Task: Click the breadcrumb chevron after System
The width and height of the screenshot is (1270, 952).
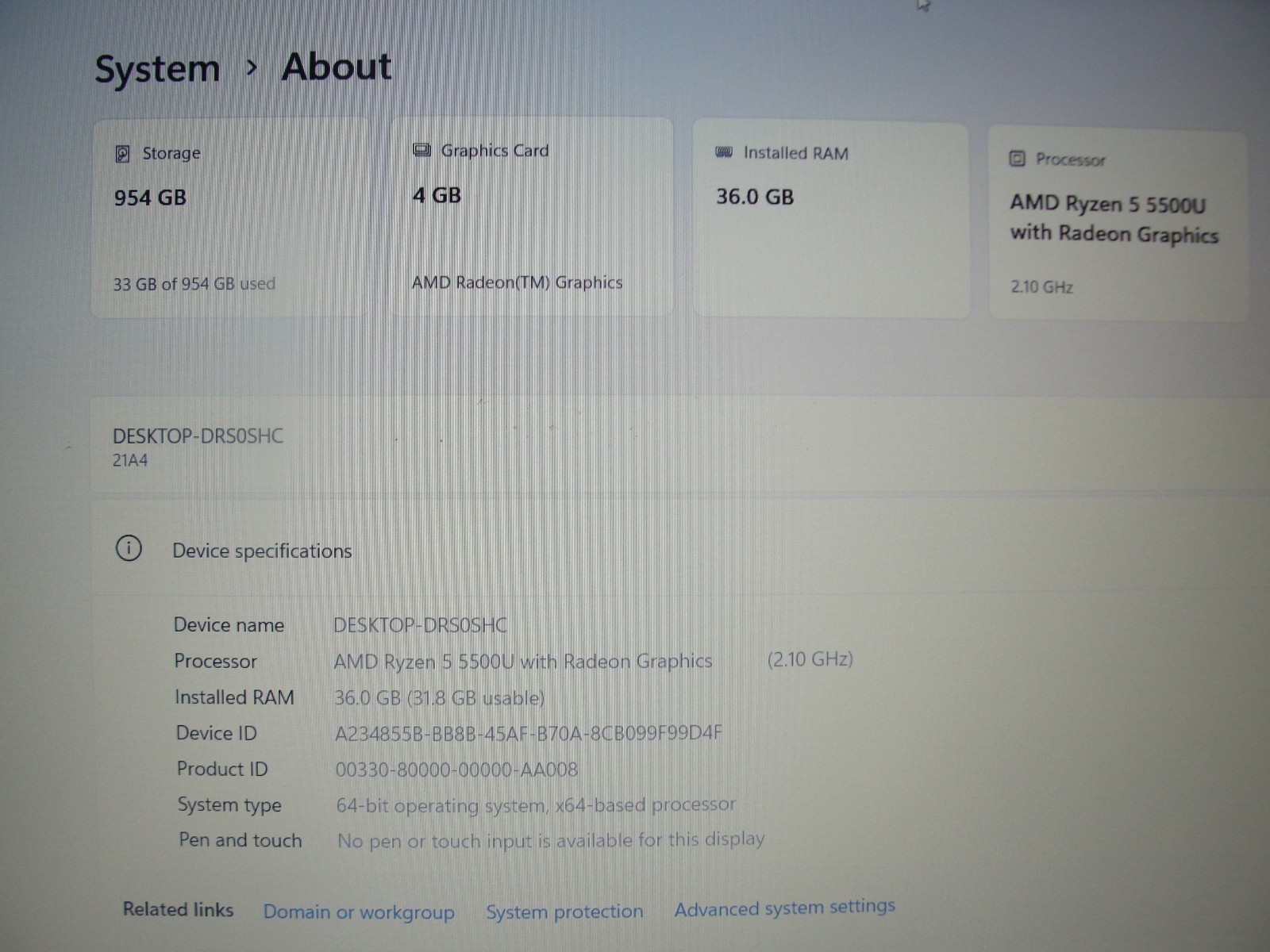Action: click(x=252, y=68)
